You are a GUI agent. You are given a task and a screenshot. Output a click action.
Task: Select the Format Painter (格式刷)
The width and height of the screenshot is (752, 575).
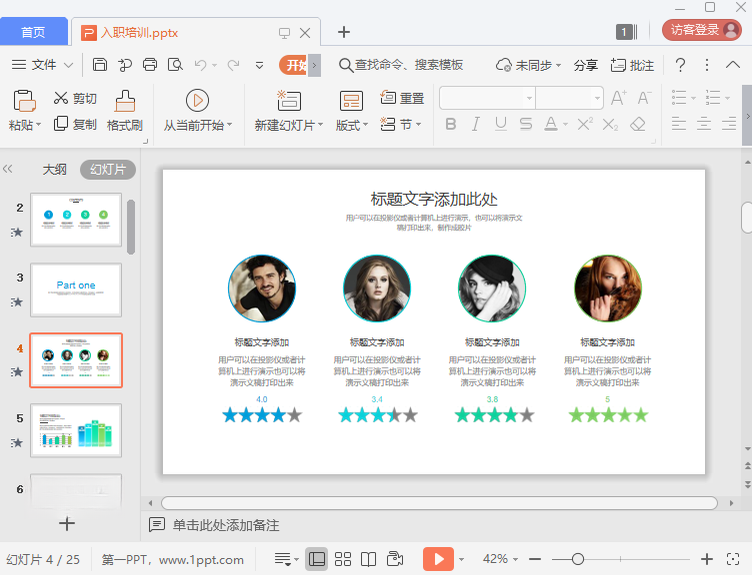coord(125,111)
